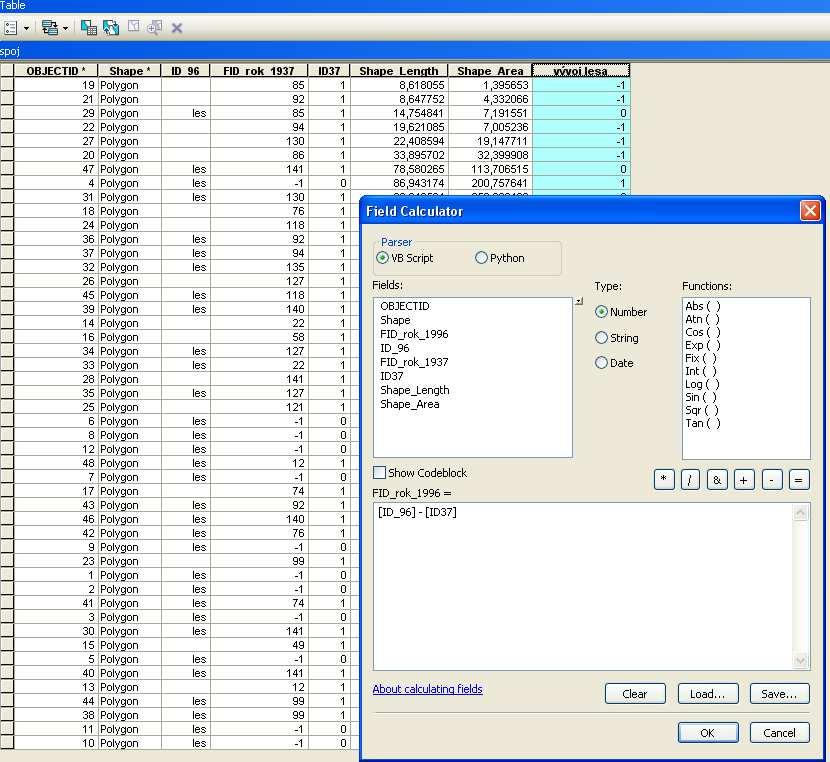The width and height of the screenshot is (830, 762).
Task: Click the expression box scroll up arrow
Action: [x=800, y=512]
